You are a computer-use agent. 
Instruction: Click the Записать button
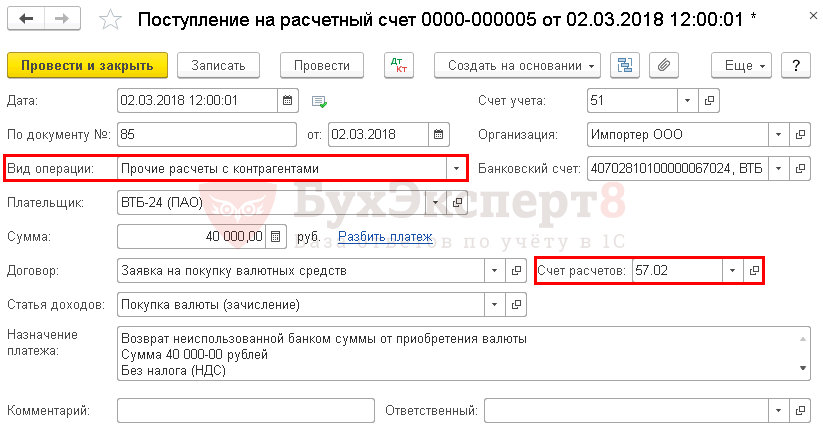click(218, 66)
